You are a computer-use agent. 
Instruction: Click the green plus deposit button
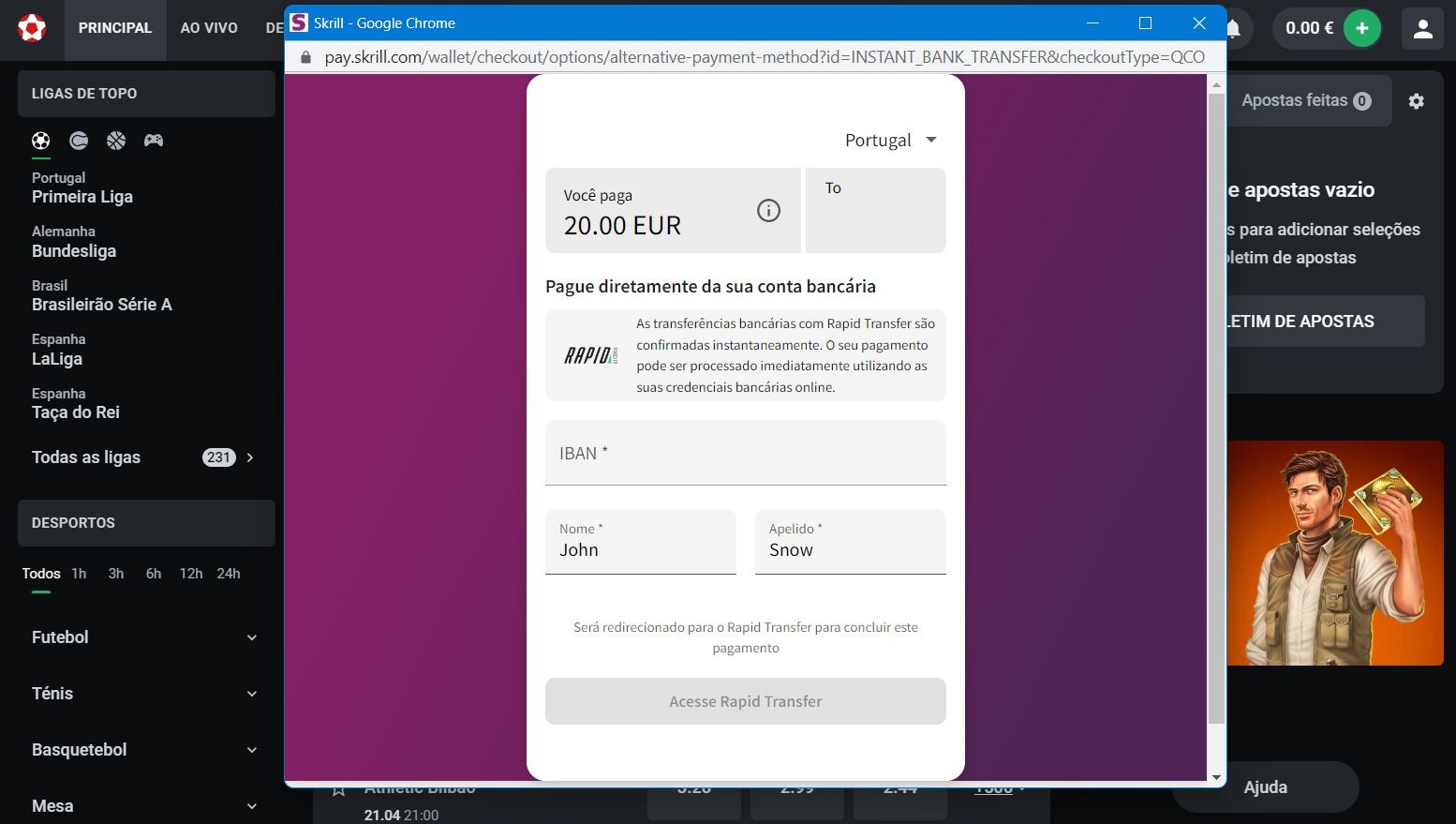coord(1361,28)
